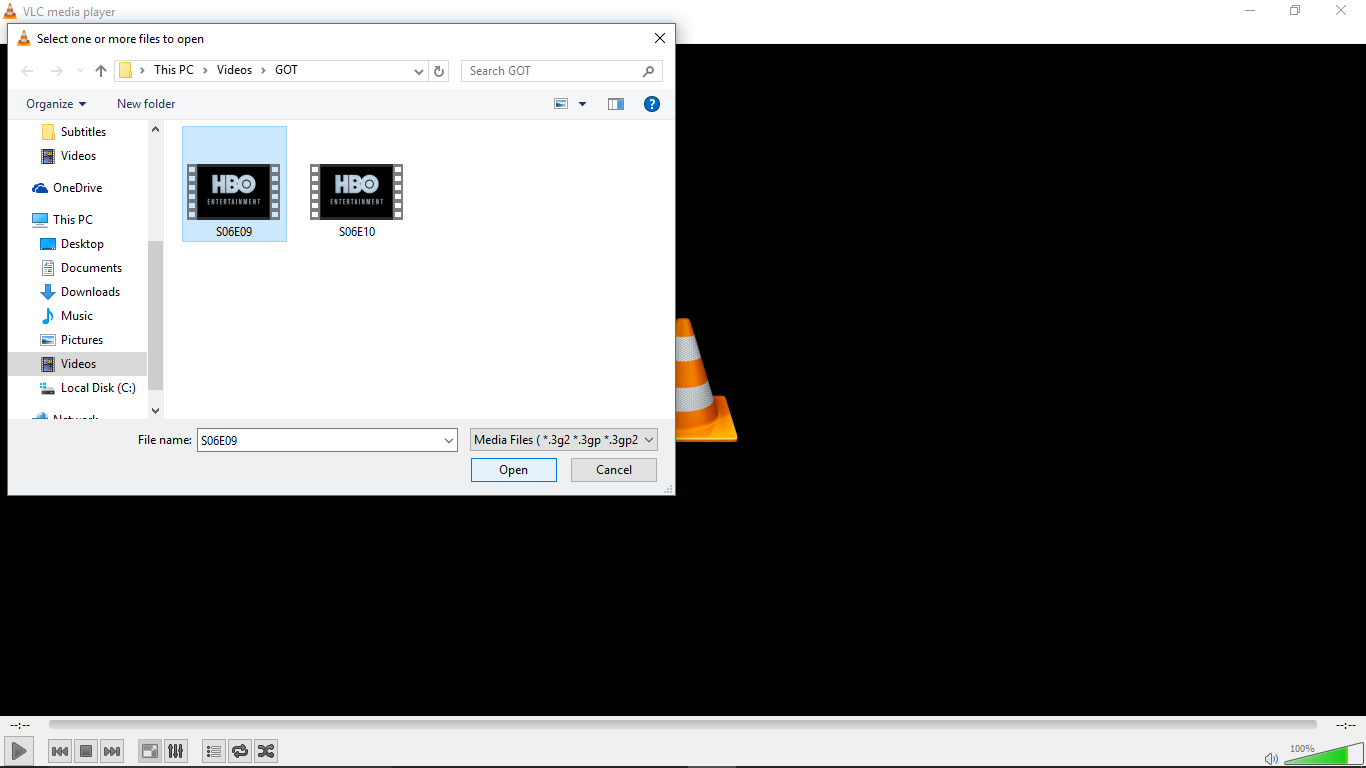Click New folder button
The height and width of the screenshot is (768, 1366).
[146, 104]
